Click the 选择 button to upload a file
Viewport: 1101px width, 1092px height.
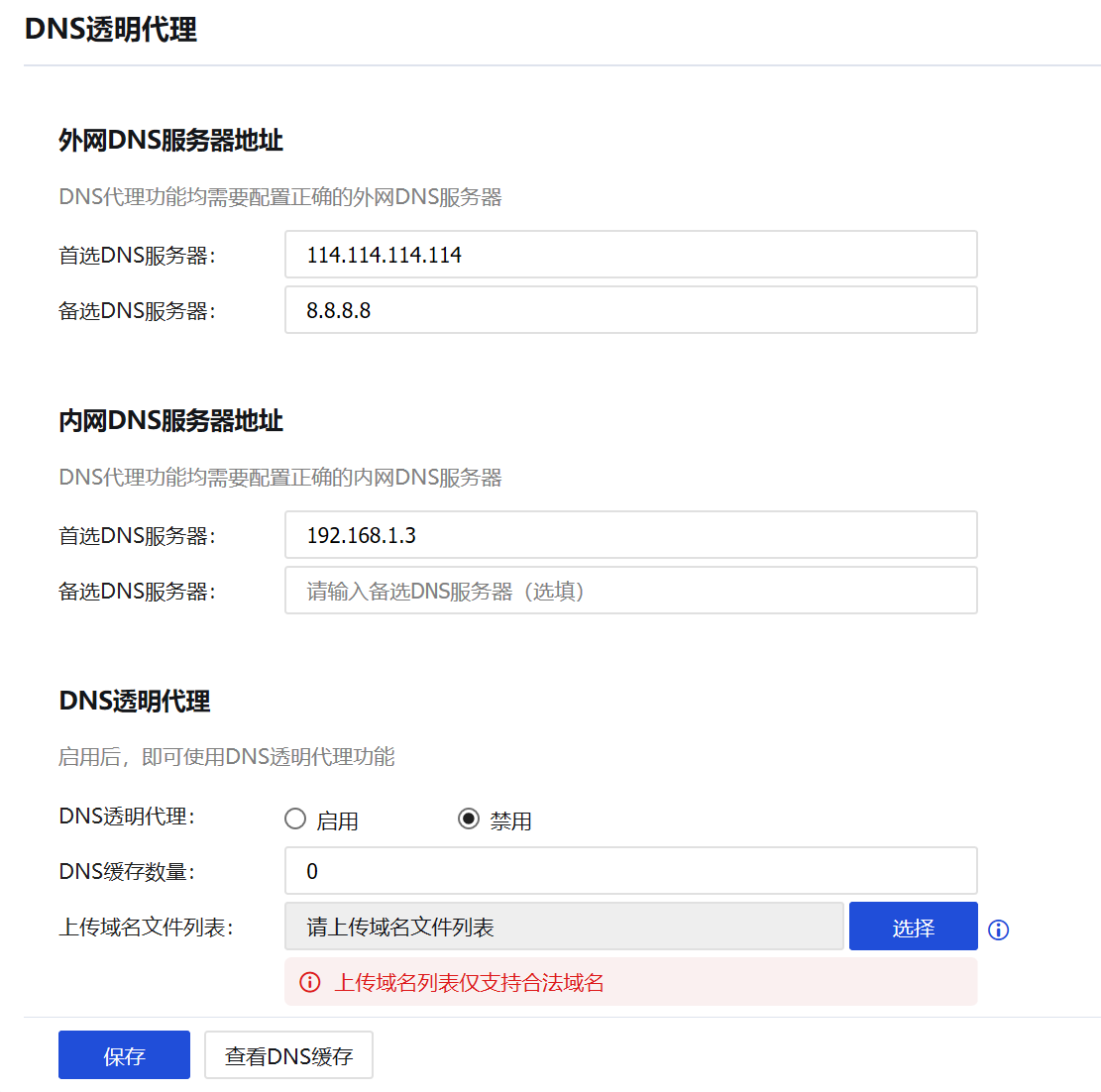tap(913, 926)
